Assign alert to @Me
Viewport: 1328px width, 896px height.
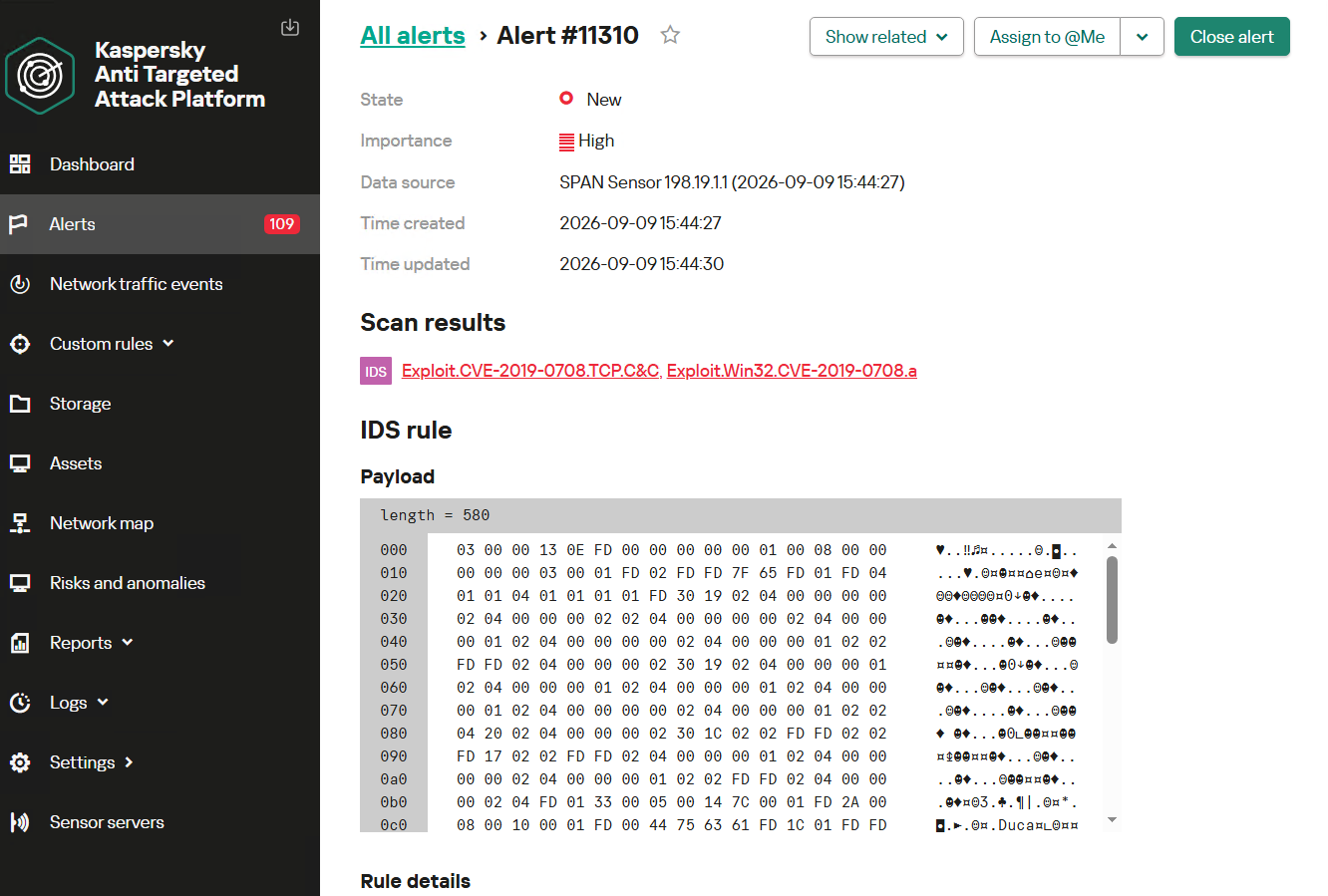(x=1047, y=37)
